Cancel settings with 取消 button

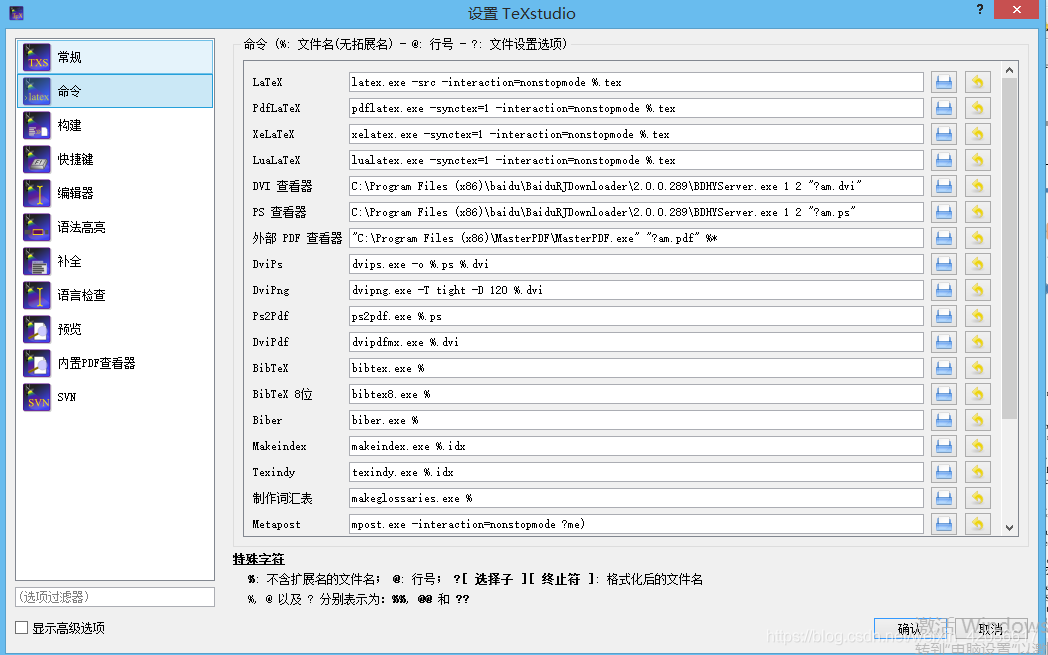991,629
